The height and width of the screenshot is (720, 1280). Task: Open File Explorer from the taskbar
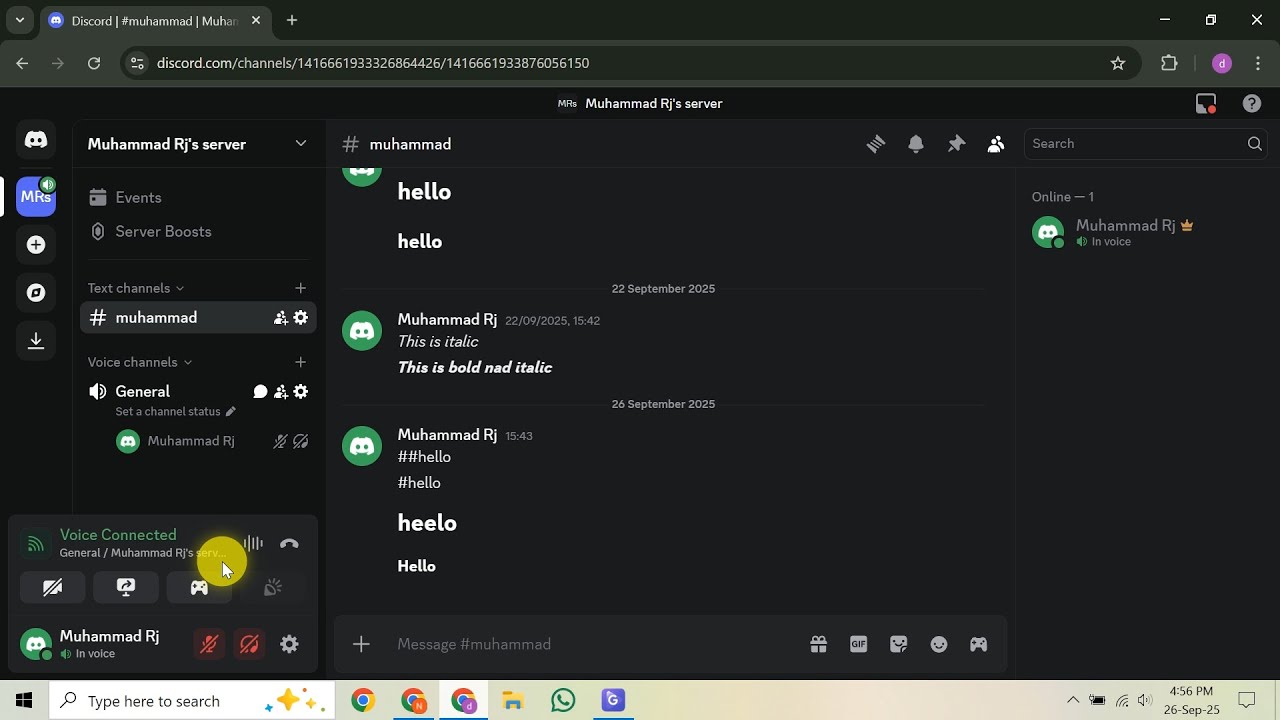click(513, 700)
